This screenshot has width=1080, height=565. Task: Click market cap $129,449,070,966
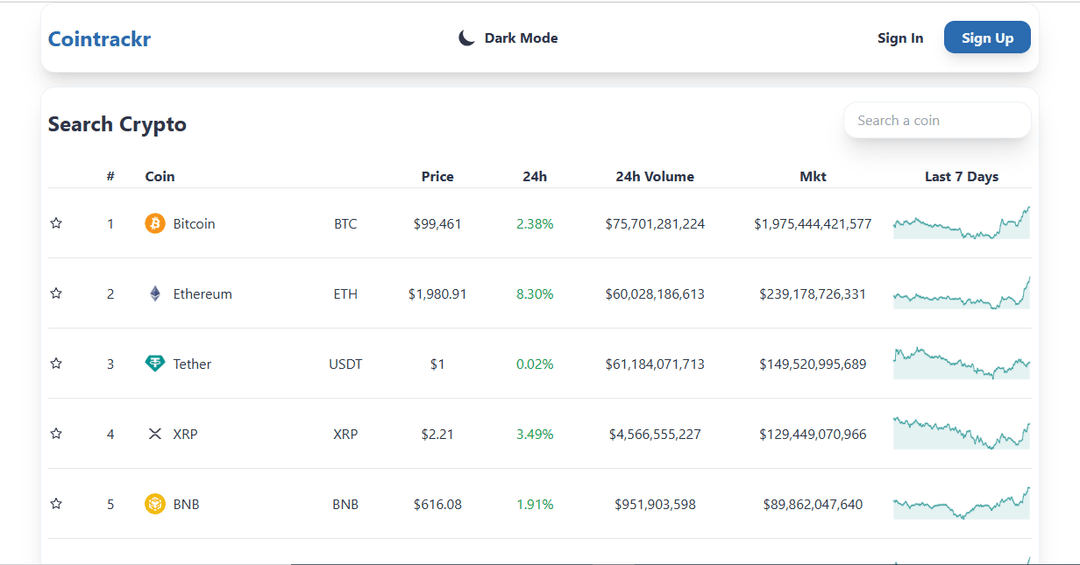813,435
